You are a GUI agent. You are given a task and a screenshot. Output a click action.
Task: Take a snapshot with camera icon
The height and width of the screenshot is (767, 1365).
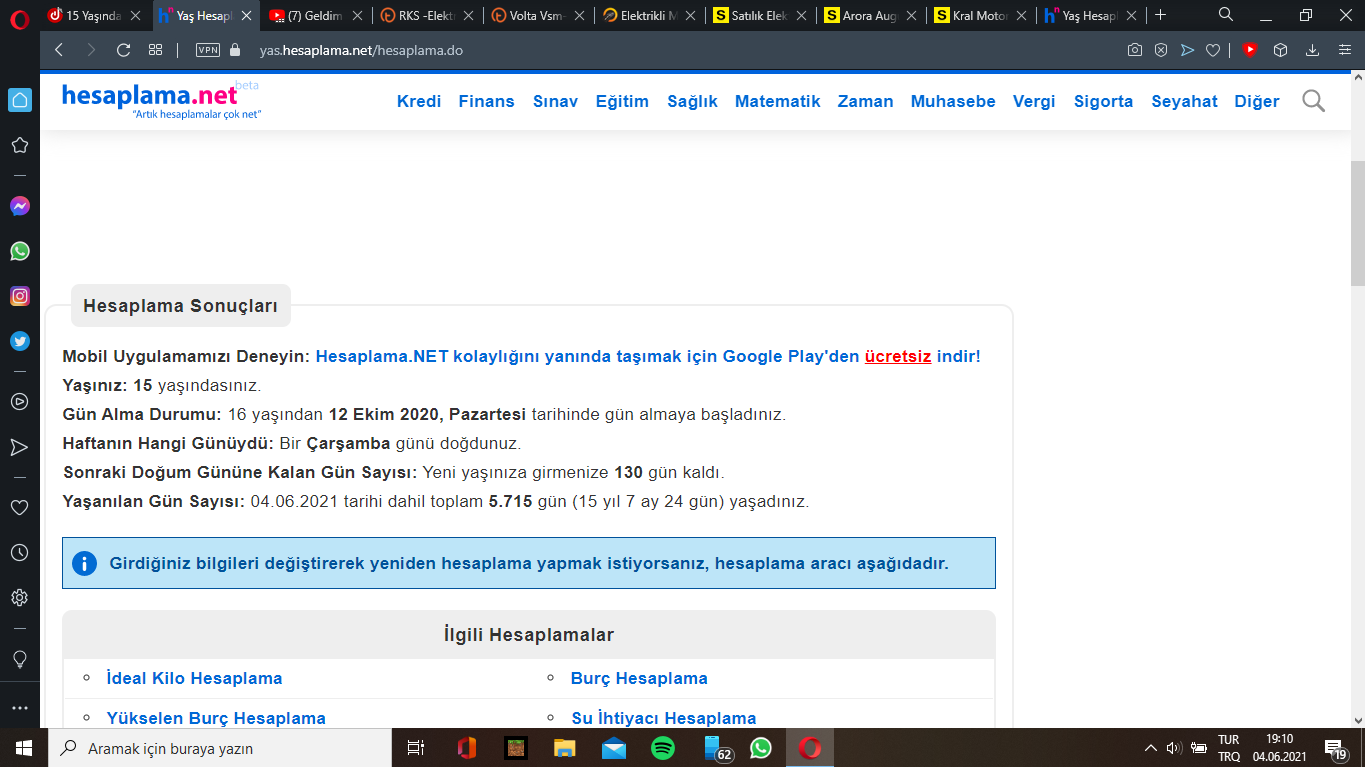tap(1135, 50)
